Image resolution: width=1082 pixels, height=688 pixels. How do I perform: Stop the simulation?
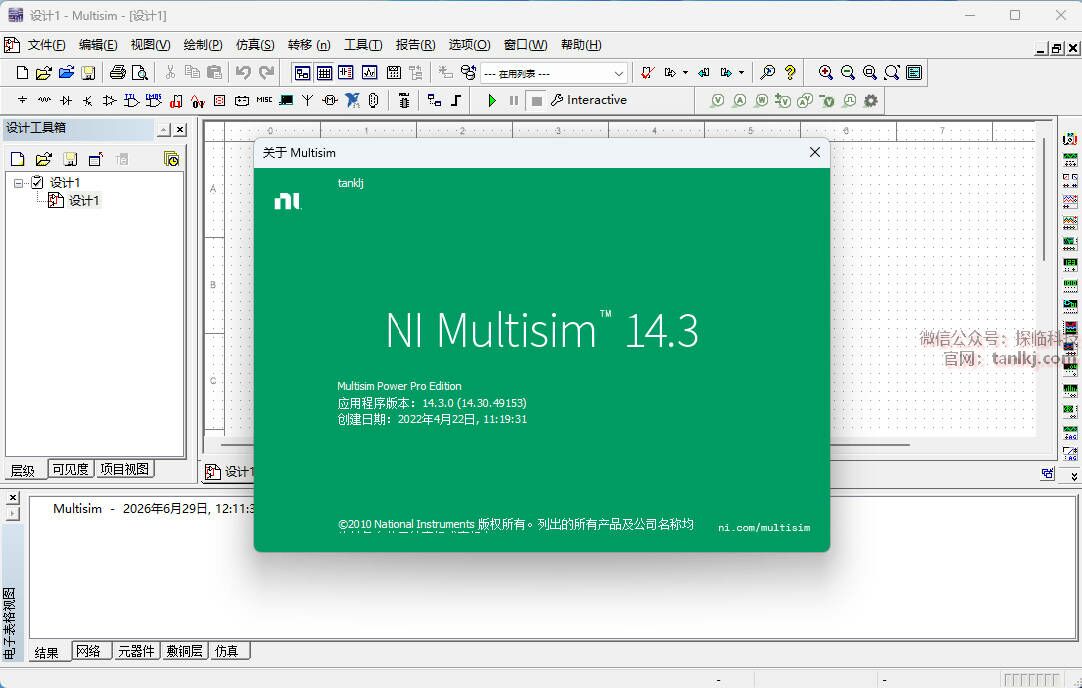pyautogui.click(x=536, y=101)
